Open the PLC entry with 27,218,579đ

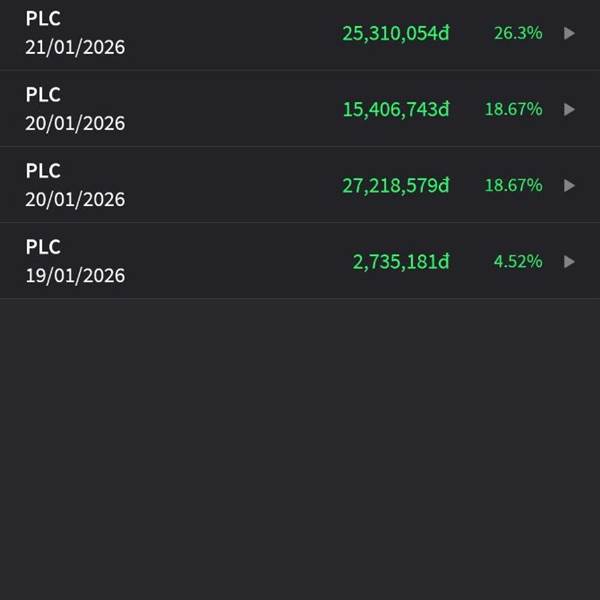click(x=300, y=185)
